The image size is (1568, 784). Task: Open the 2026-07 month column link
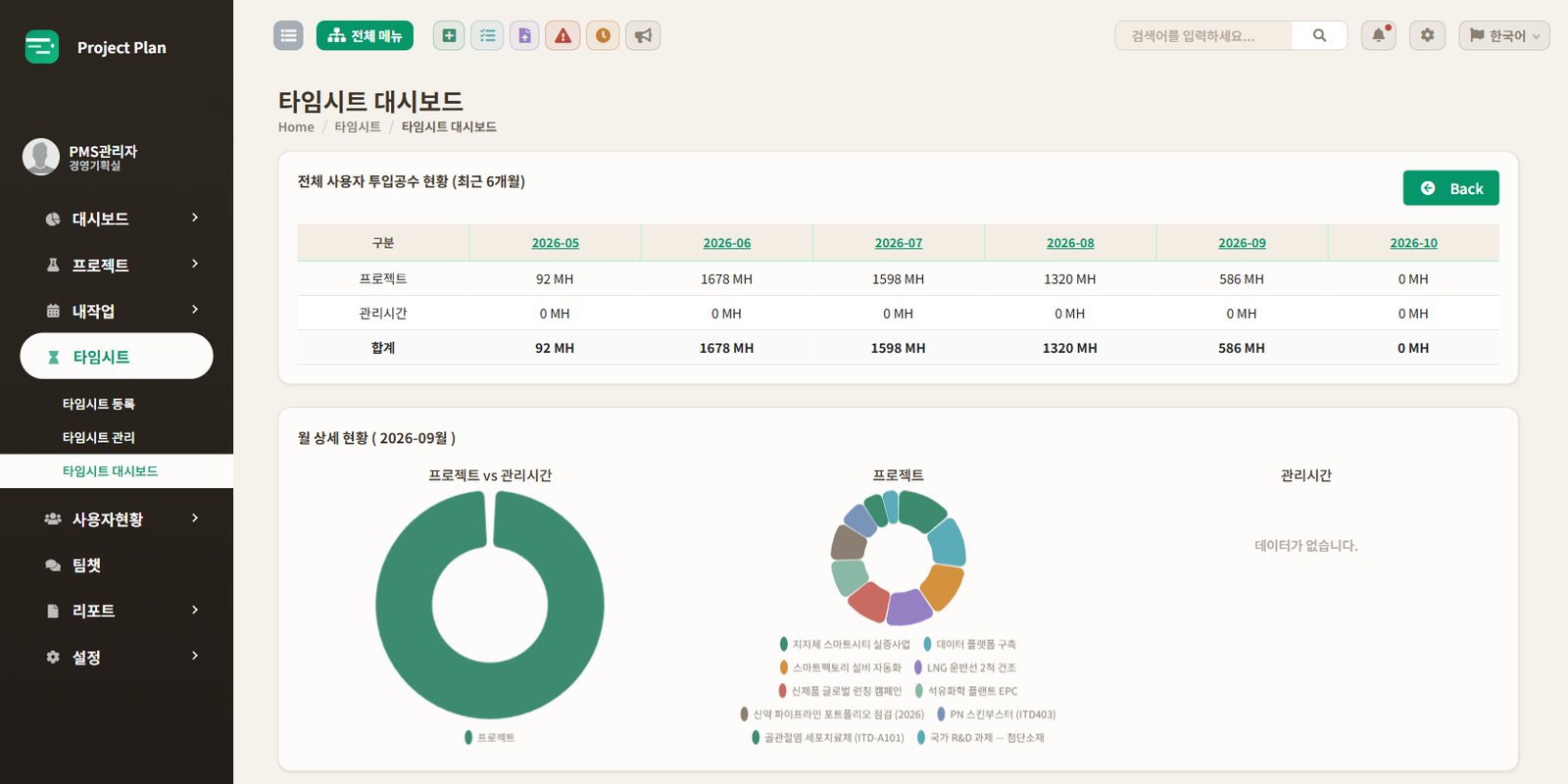[x=899, y=243]
